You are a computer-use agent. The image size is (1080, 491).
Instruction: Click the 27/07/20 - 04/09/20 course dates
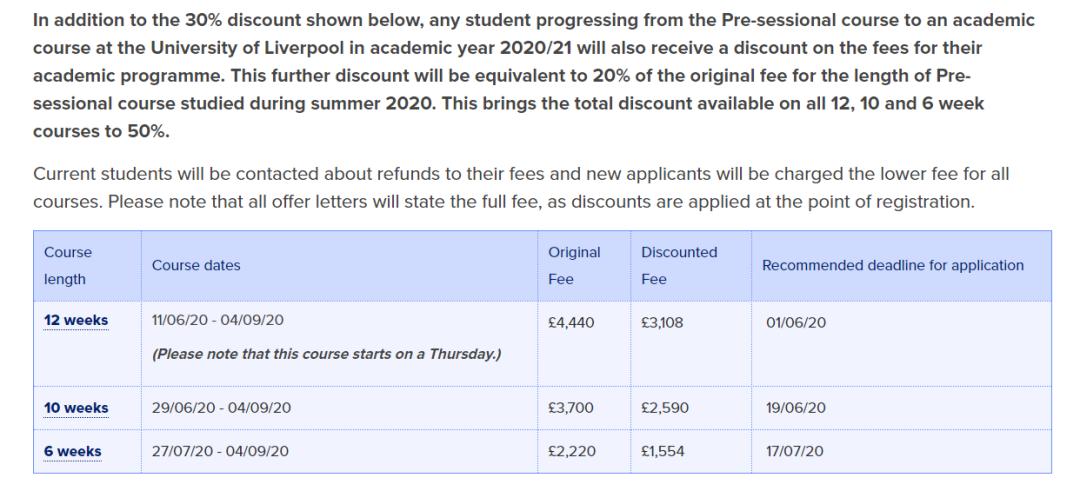(x=220, y=451)
